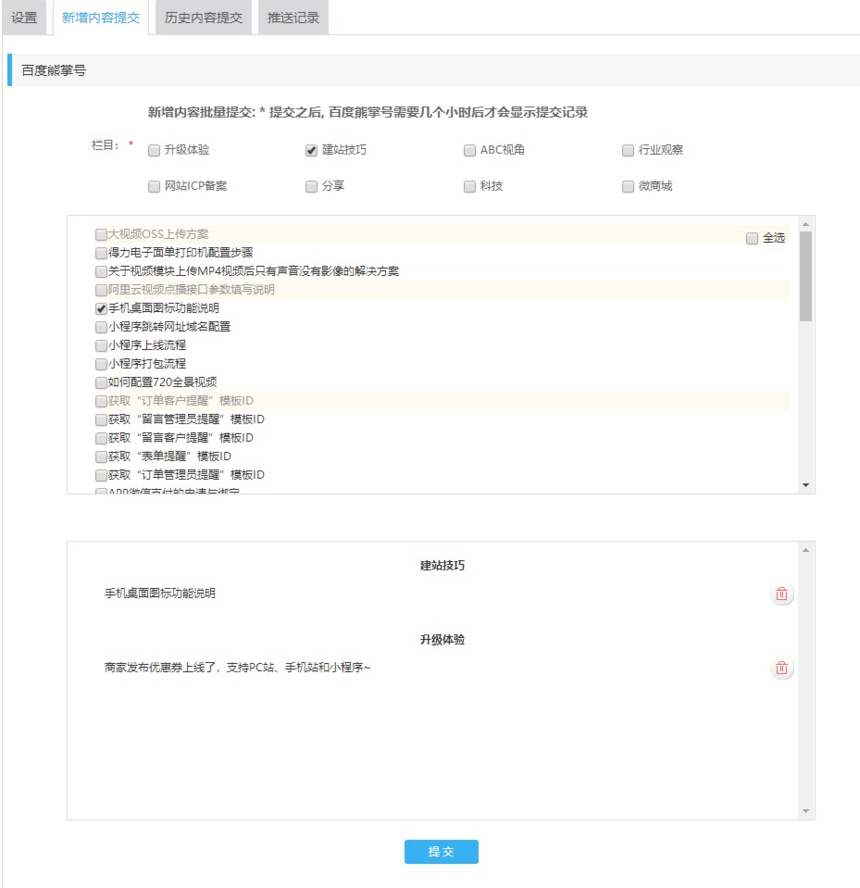Click the article list scrollbar thumb

tap(806, 276)
